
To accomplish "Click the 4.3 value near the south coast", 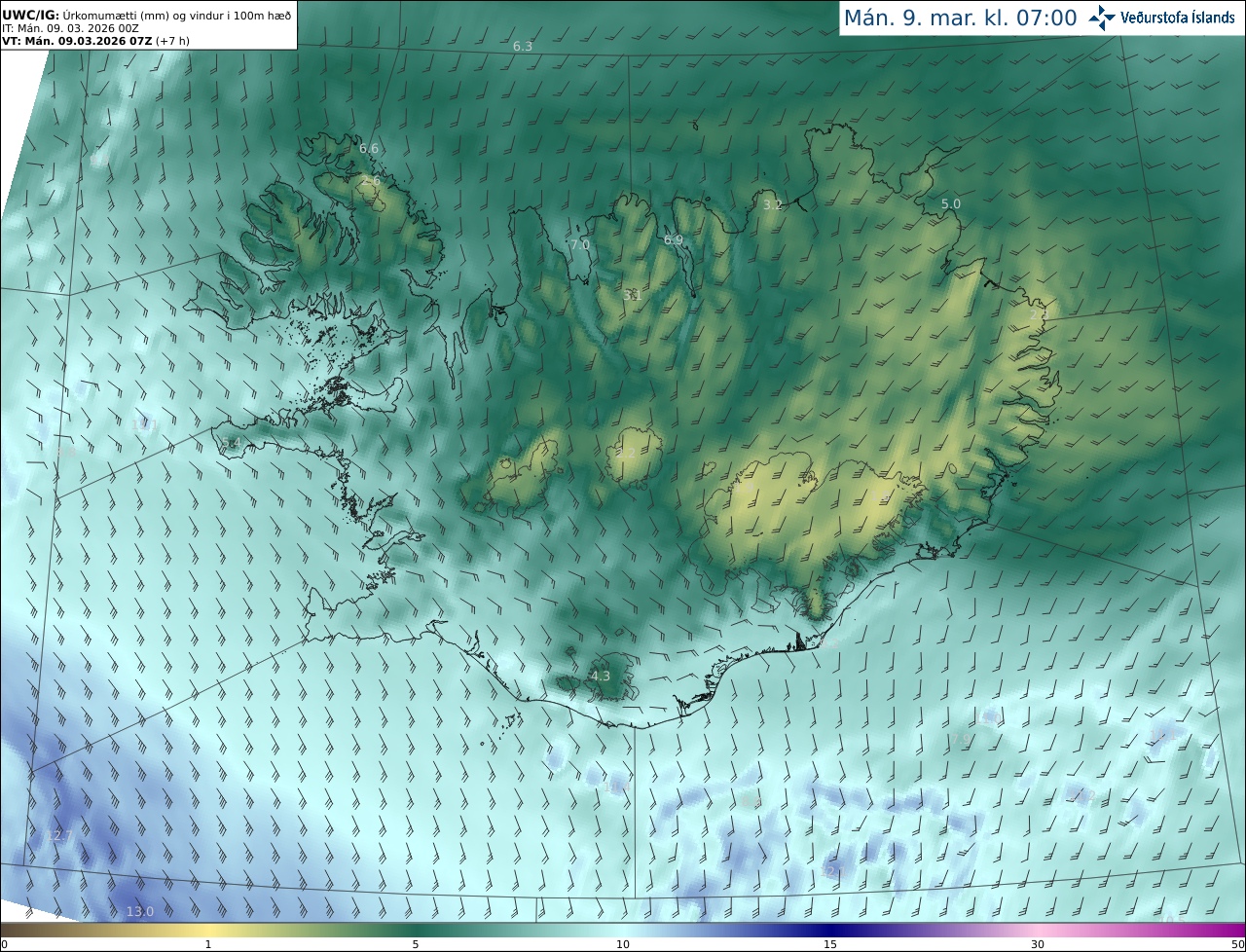I will 601,676.
